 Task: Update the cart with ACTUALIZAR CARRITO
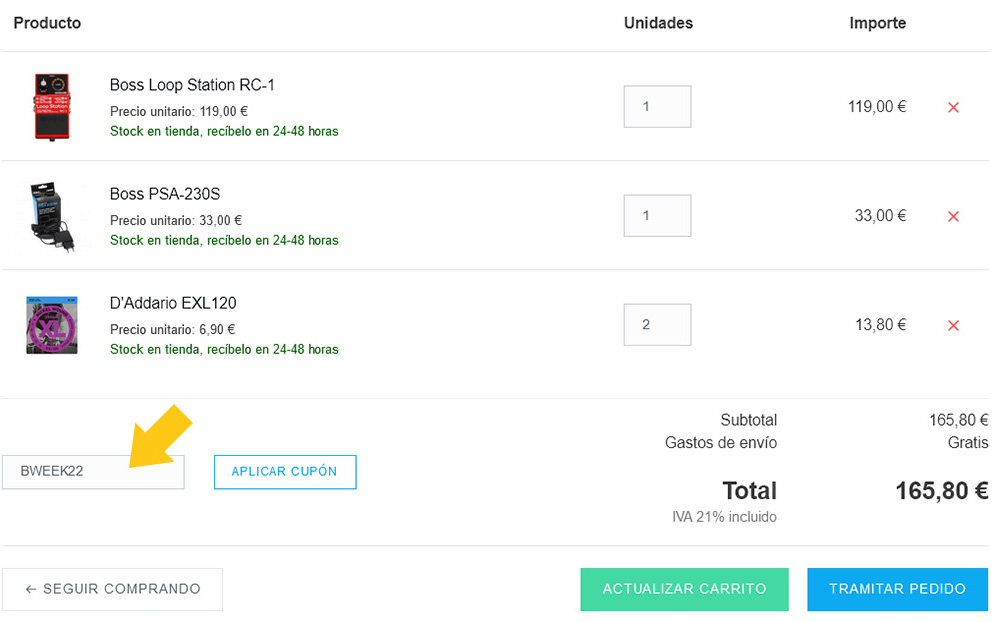coord(684,589)
